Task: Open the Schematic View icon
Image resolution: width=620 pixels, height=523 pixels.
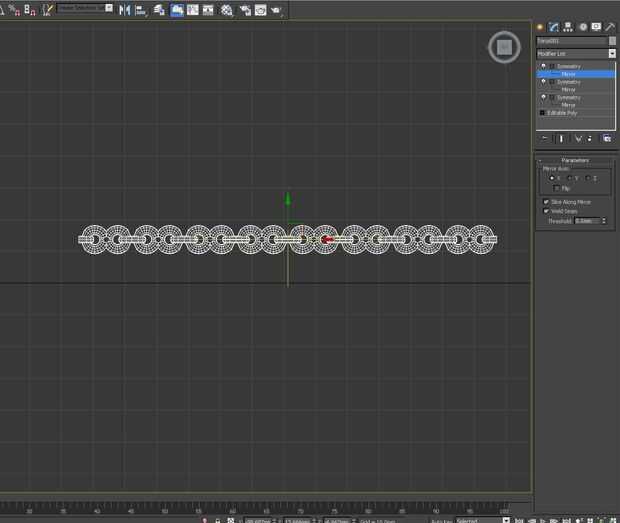Action: (208, 10)
